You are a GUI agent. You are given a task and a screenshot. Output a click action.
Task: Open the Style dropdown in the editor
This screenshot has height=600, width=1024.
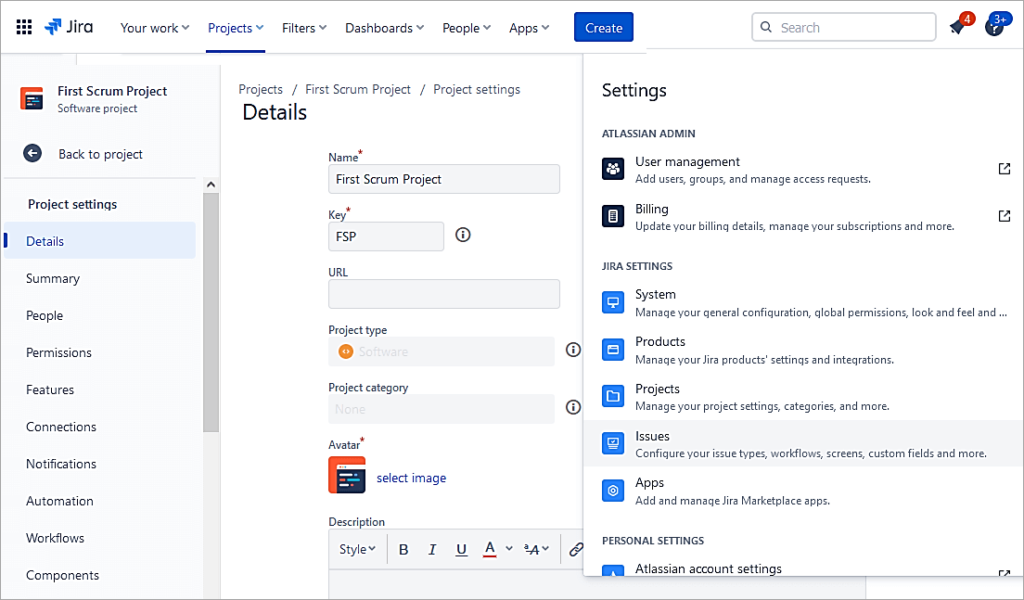357,548
